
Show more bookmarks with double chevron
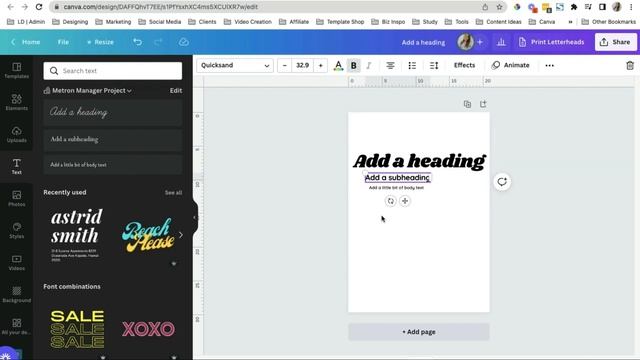[570, 22]
